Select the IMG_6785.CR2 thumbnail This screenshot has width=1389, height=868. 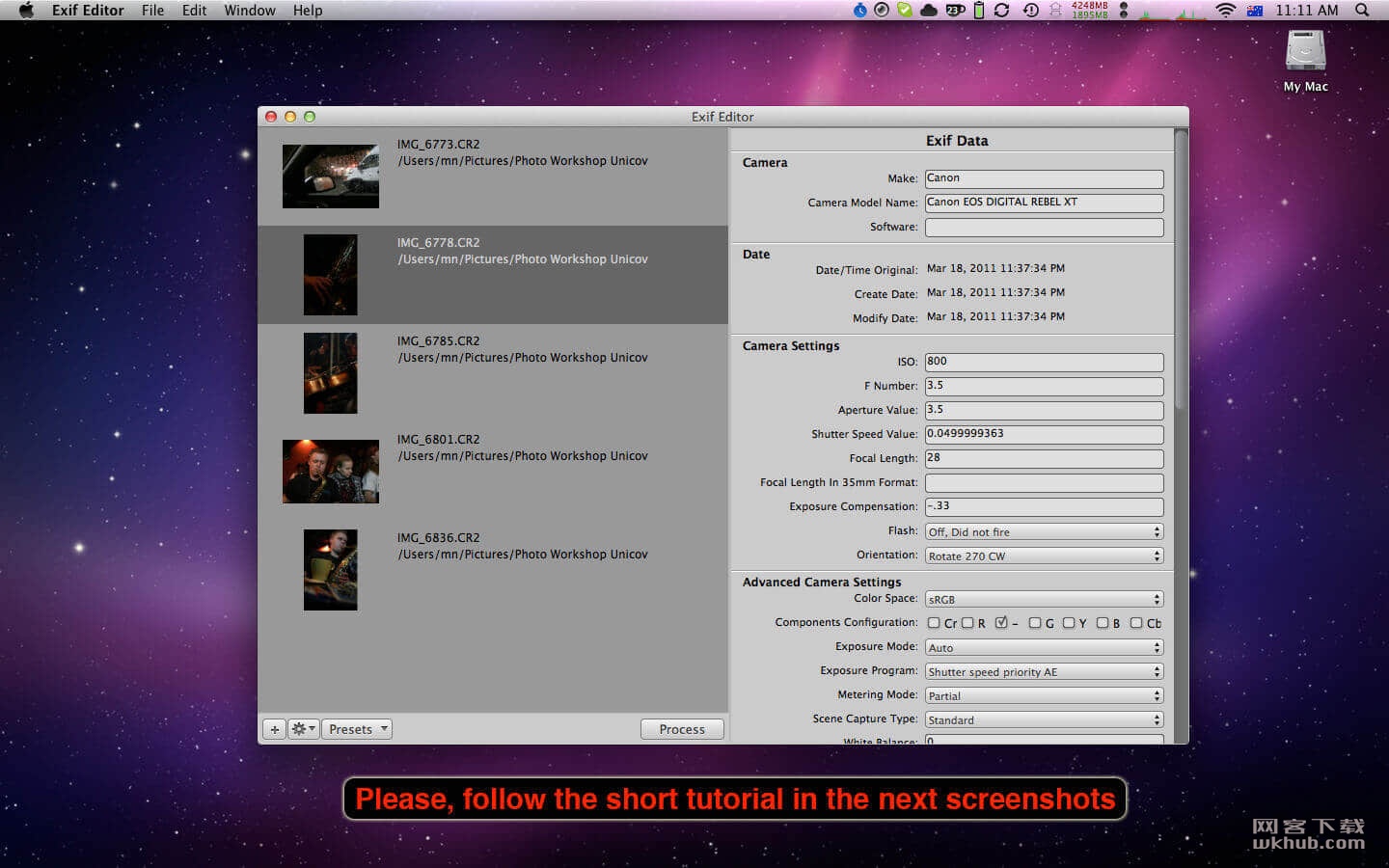[331, 373]
